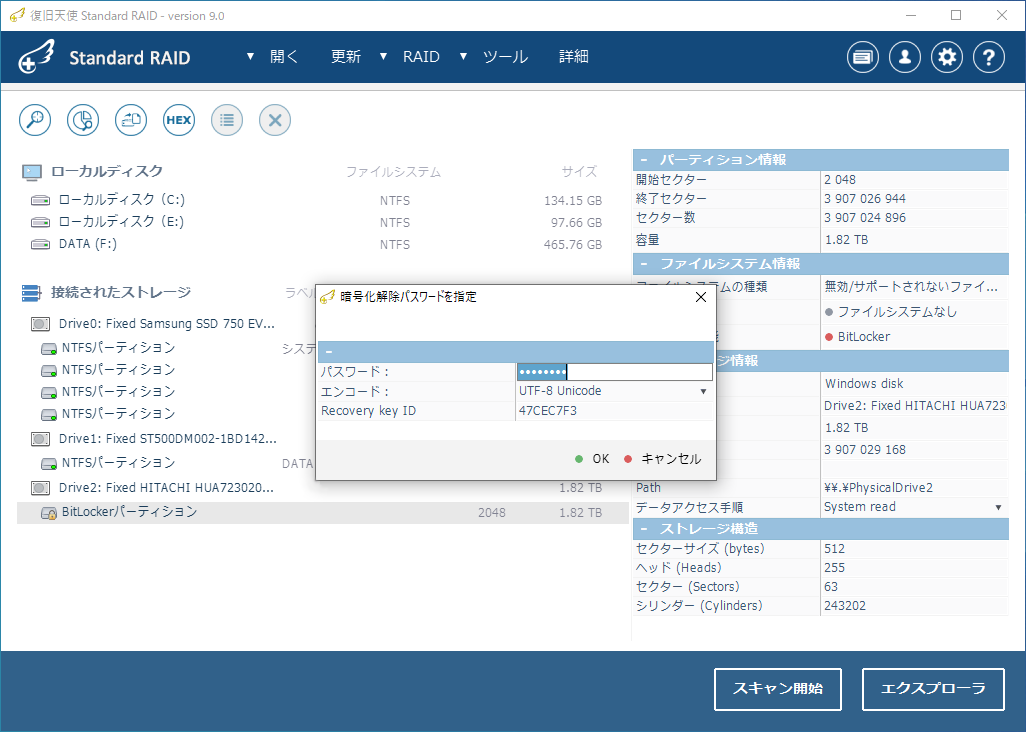This screenshot has width=1026, height=732.
Task: Open the 詳細 menu item
Action: pos(574,57)
